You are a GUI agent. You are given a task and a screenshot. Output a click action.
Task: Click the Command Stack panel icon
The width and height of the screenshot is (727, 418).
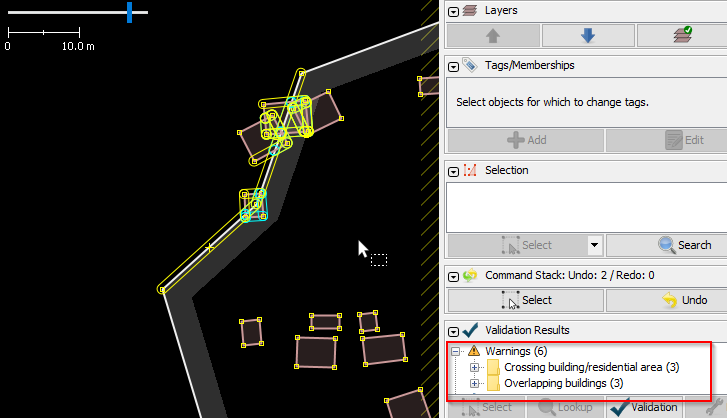[470, 275]
